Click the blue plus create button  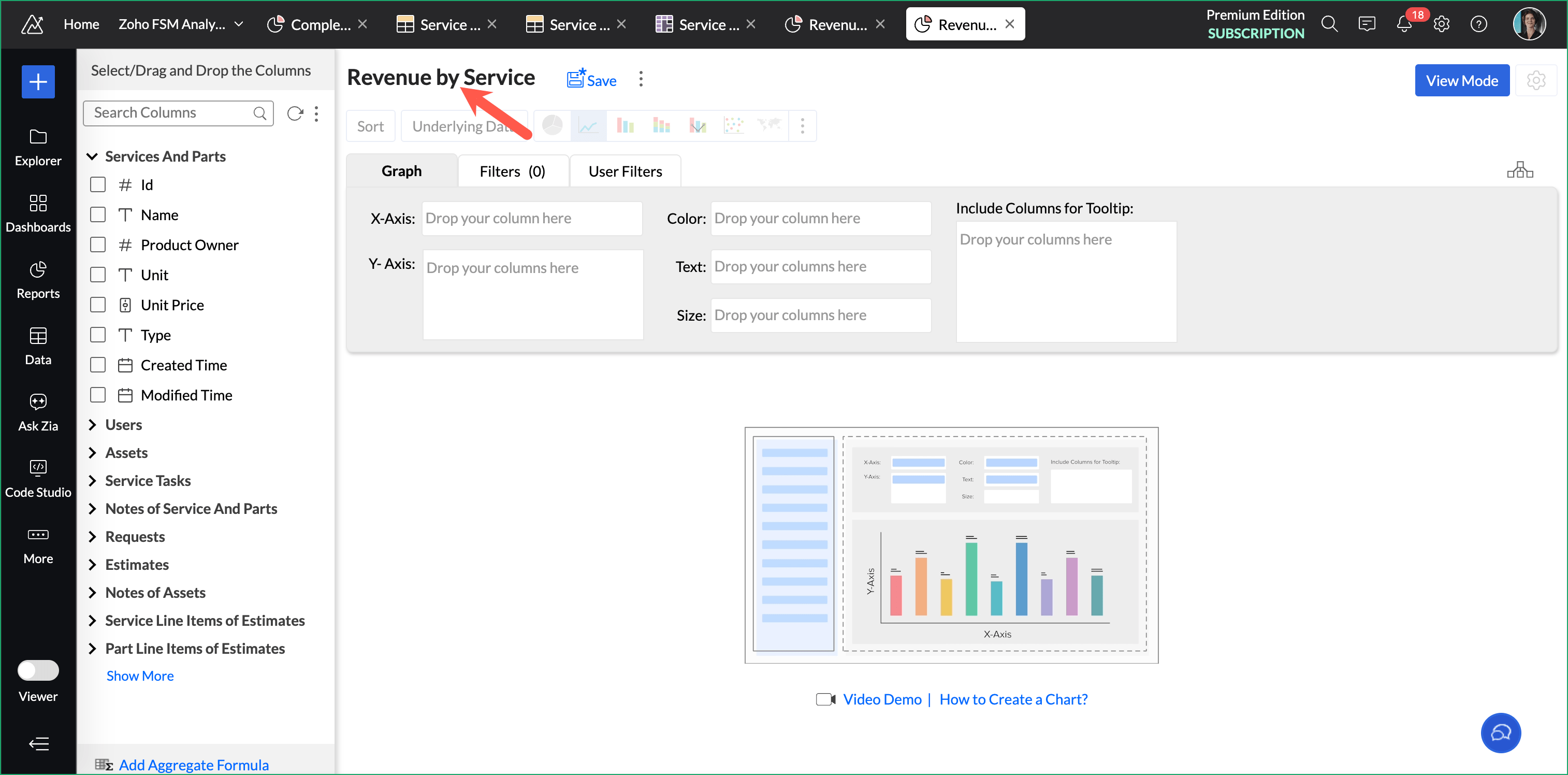[x=38, y=81]
